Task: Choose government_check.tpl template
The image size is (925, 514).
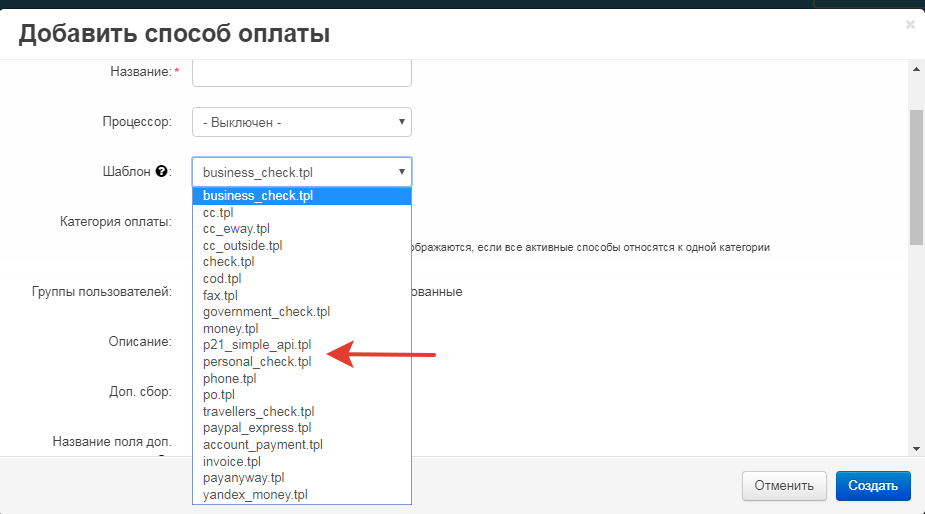Action: (x=266, y=312)
